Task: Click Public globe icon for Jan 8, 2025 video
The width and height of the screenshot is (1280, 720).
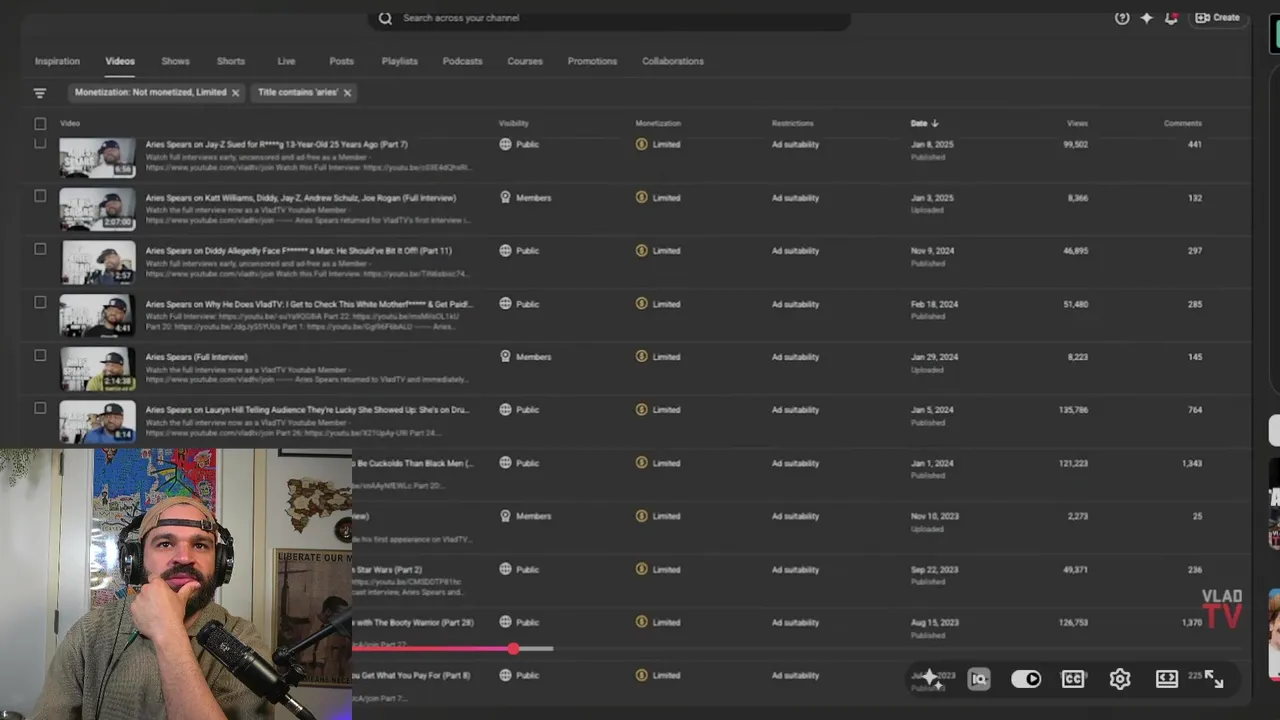Action: (x=505, y=144)
